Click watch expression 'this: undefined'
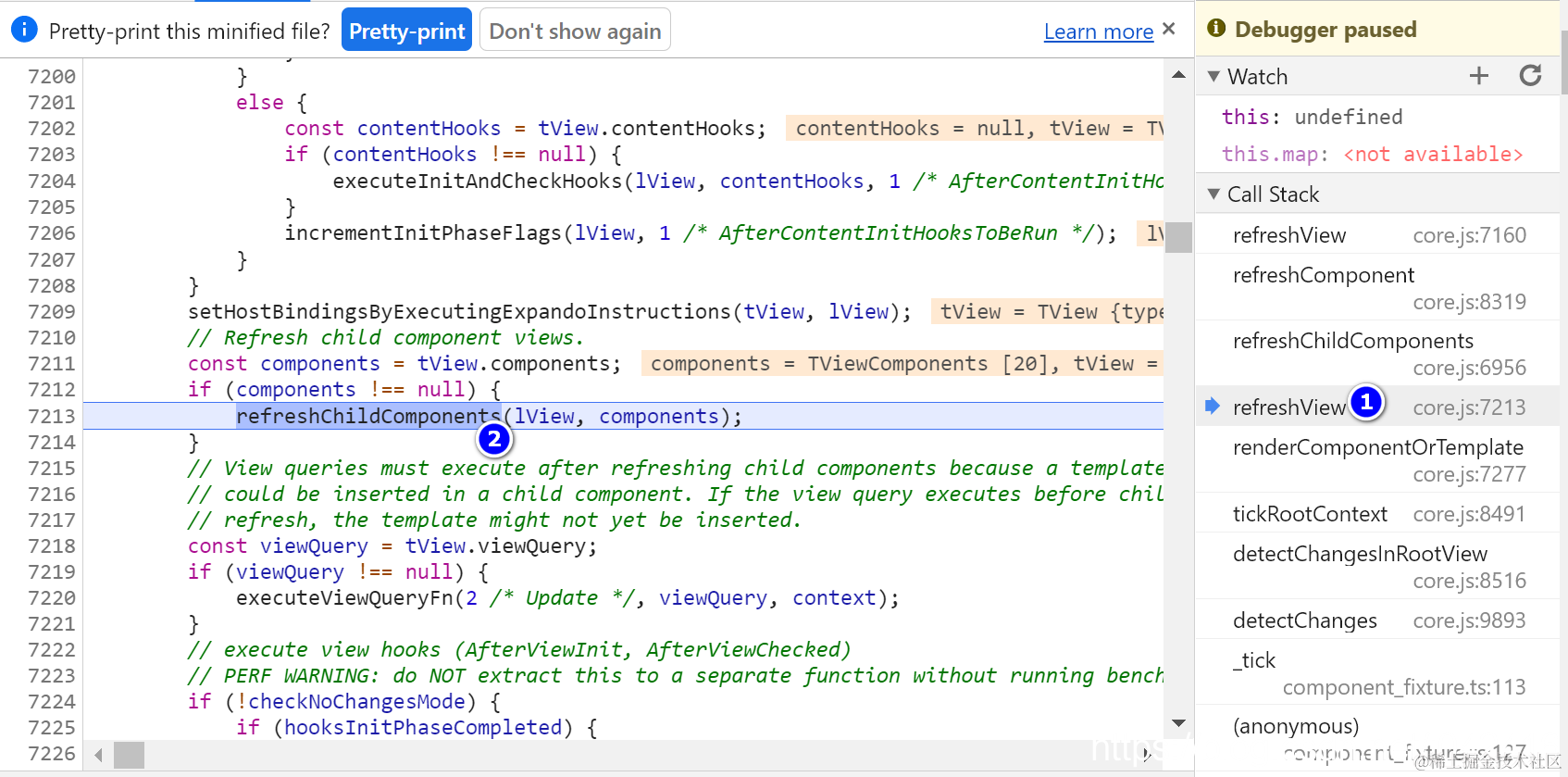Image resolution: width=1568 pixels, height=777 pixels. (x=1312, y=117)
